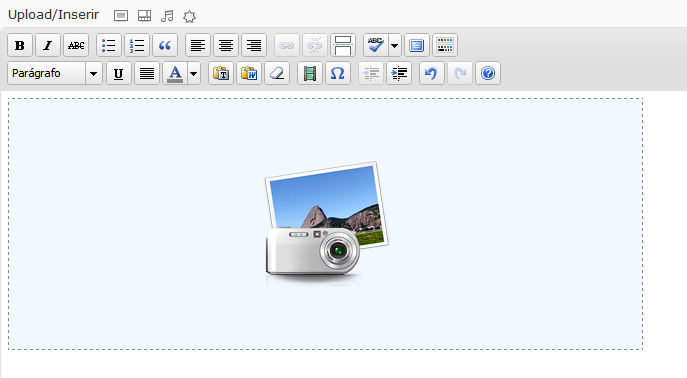The height and width of the screenshot is (378, 687).
Task: Paste as plain text
Action: [221, 73]
